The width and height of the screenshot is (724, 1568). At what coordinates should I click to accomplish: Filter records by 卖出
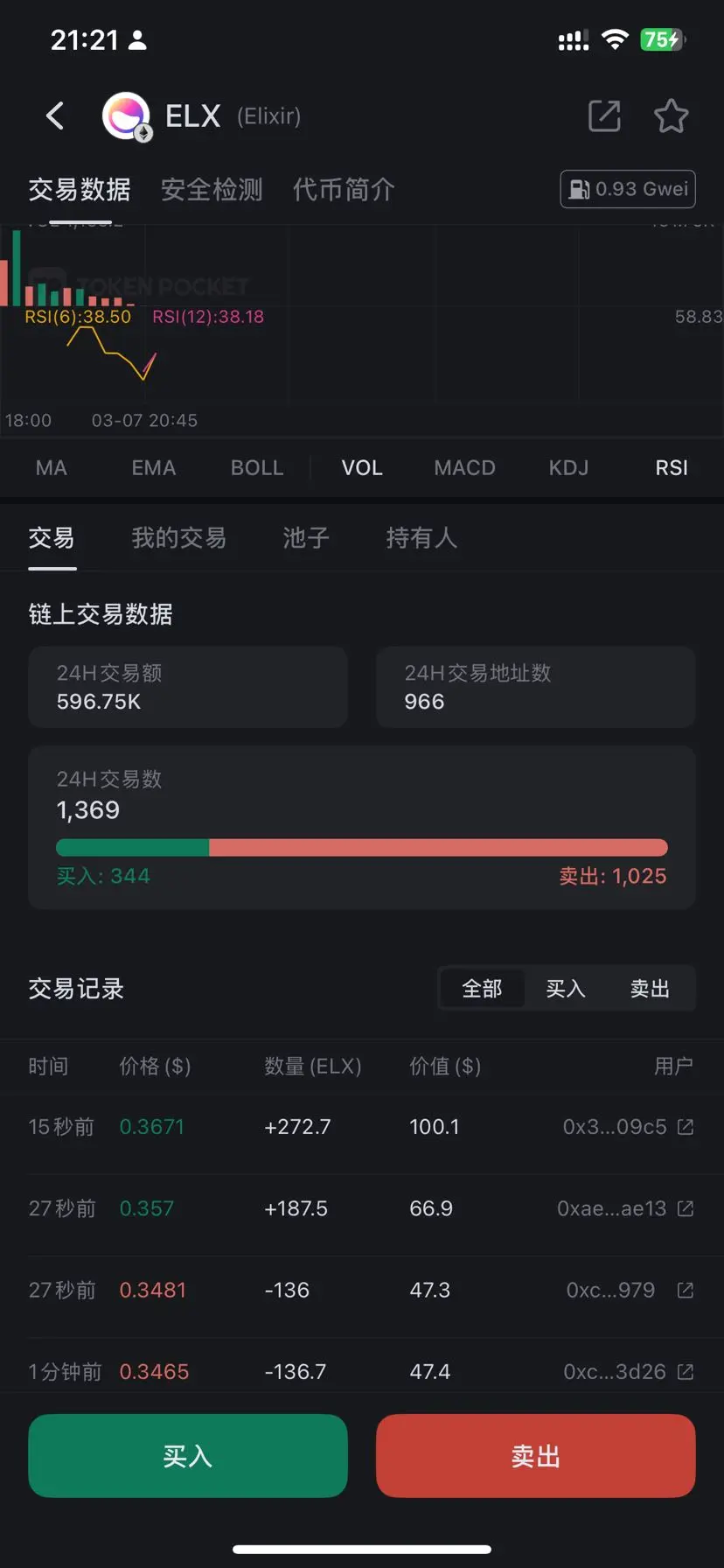[650, 989]
